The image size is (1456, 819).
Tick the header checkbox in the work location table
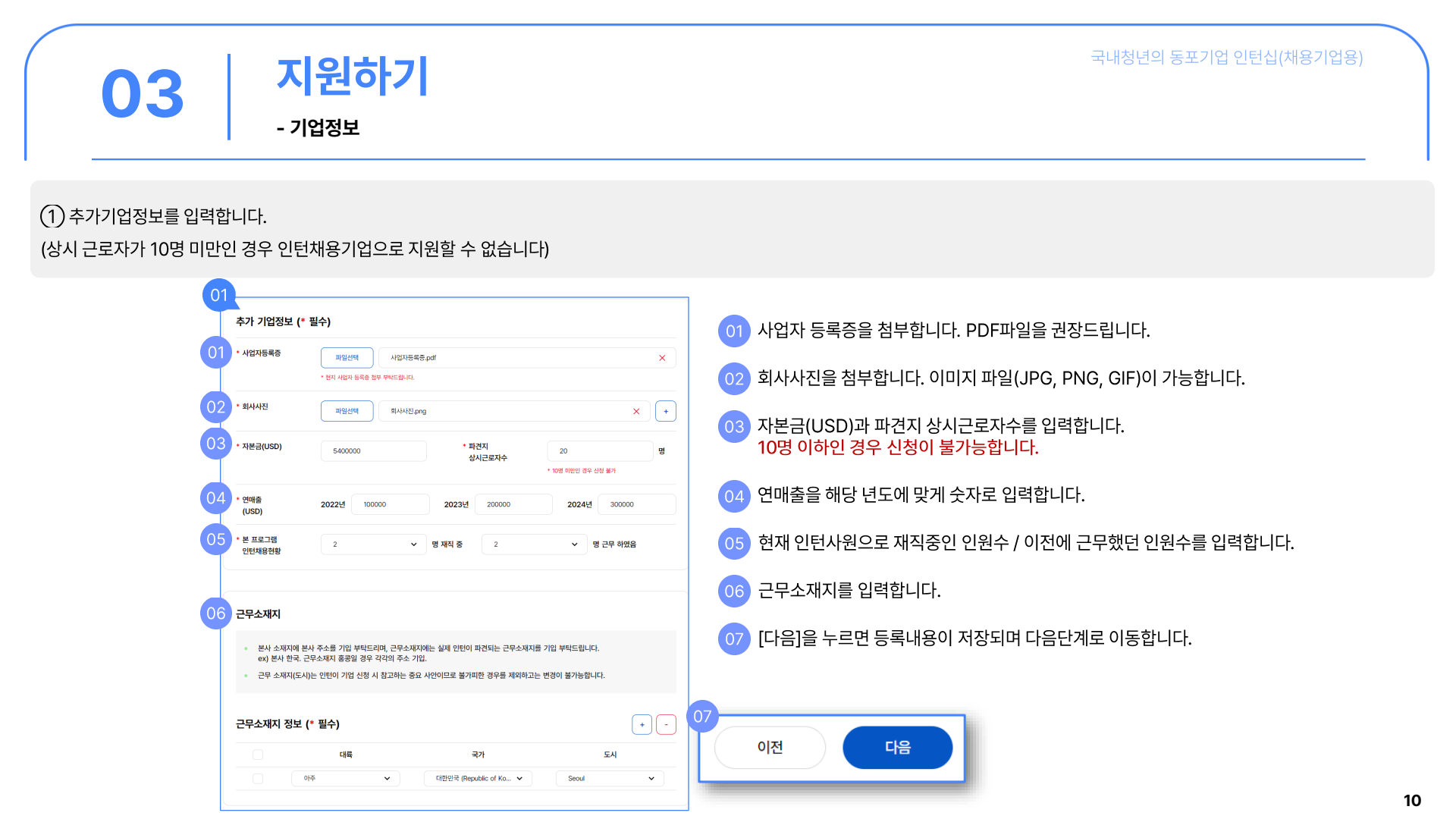pos(258,755)
